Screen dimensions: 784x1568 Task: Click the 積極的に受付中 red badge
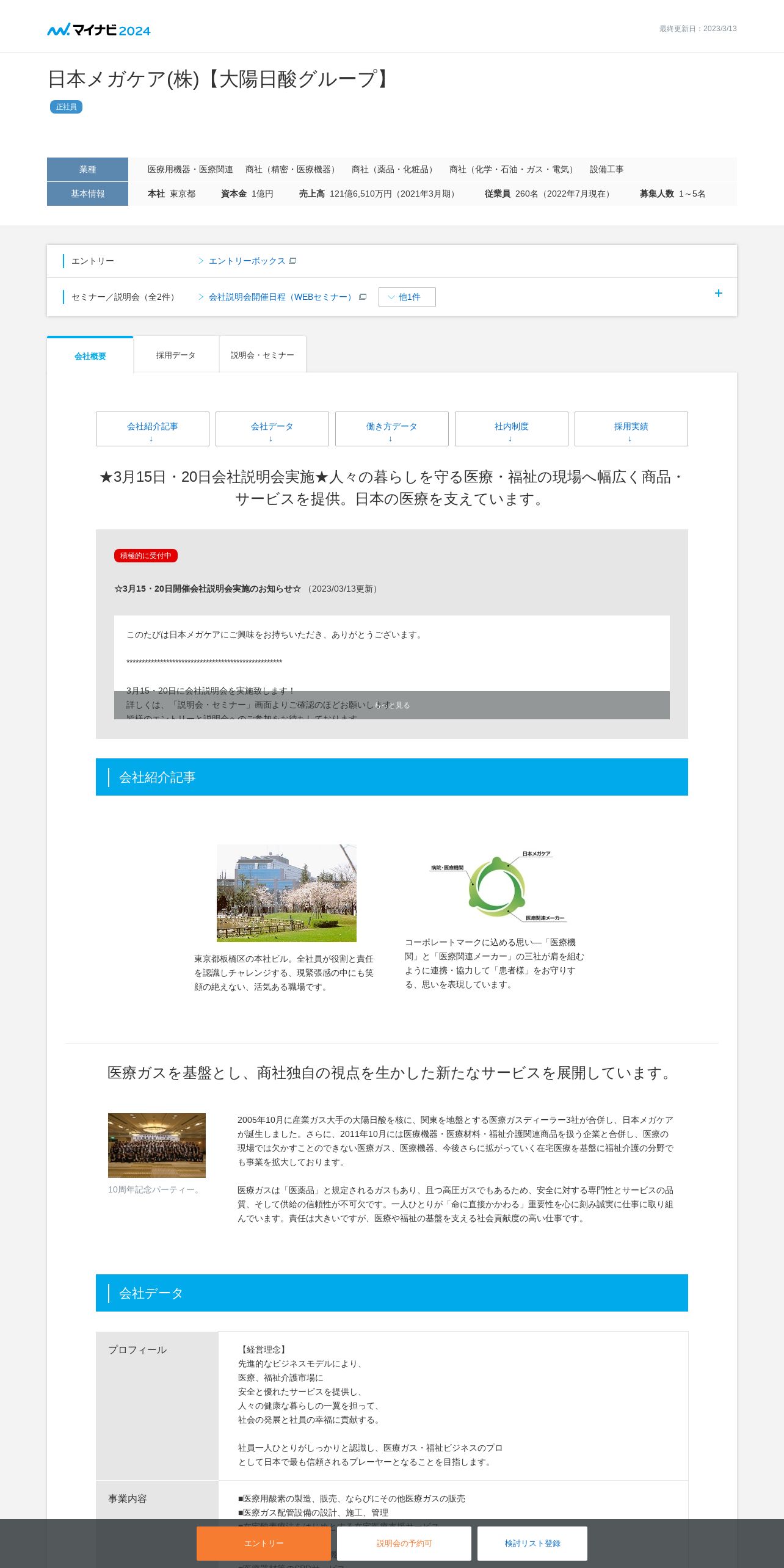tap(145, 556)
